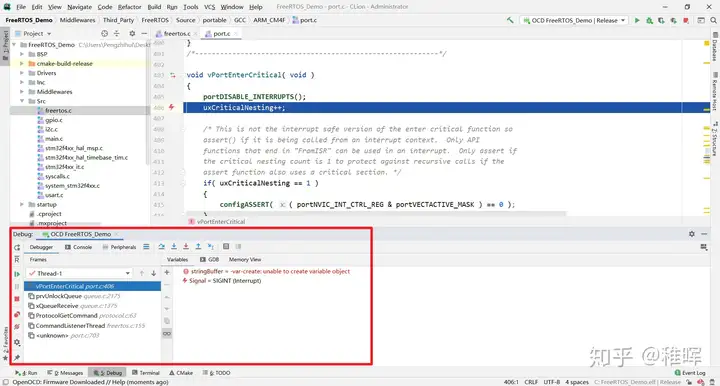720x386 pixels.
Task: Select prvUnlockQueue stack frame
Action: point(92,296)
